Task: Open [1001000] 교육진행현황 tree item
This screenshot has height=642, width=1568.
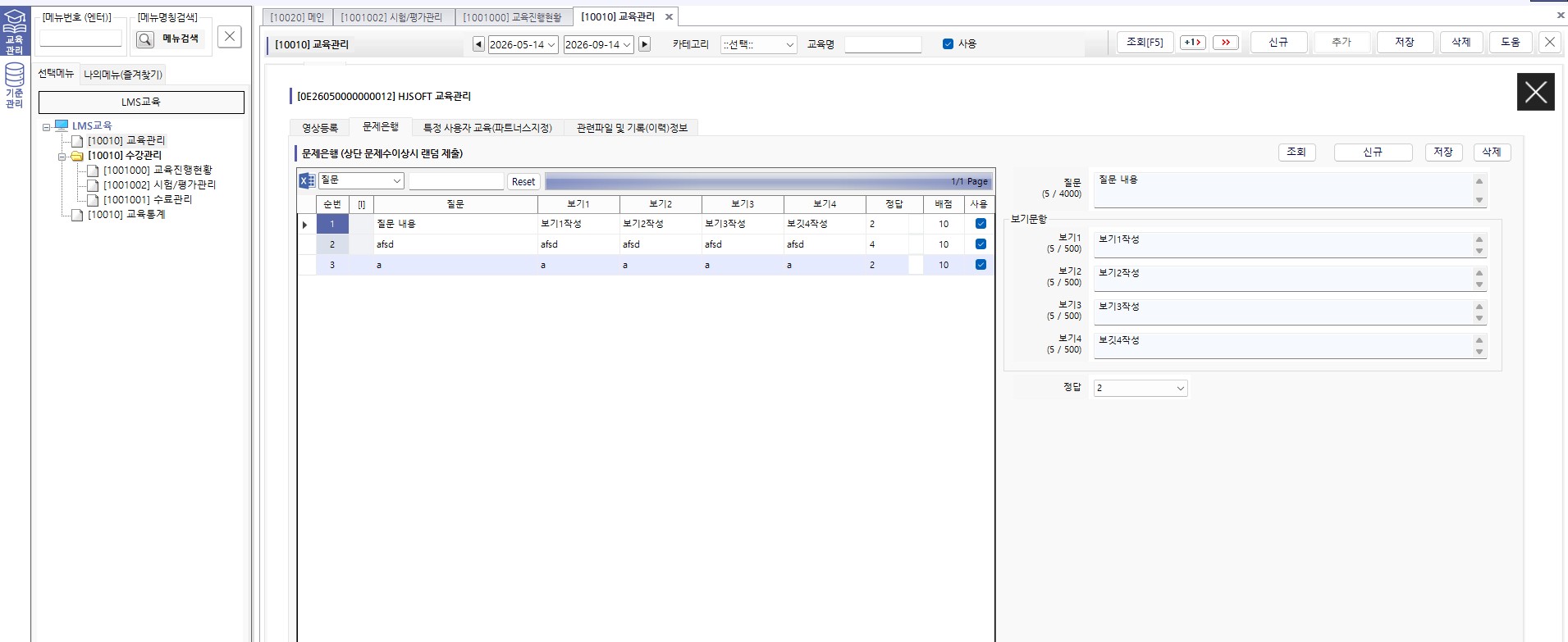Action: click(158, 171)
